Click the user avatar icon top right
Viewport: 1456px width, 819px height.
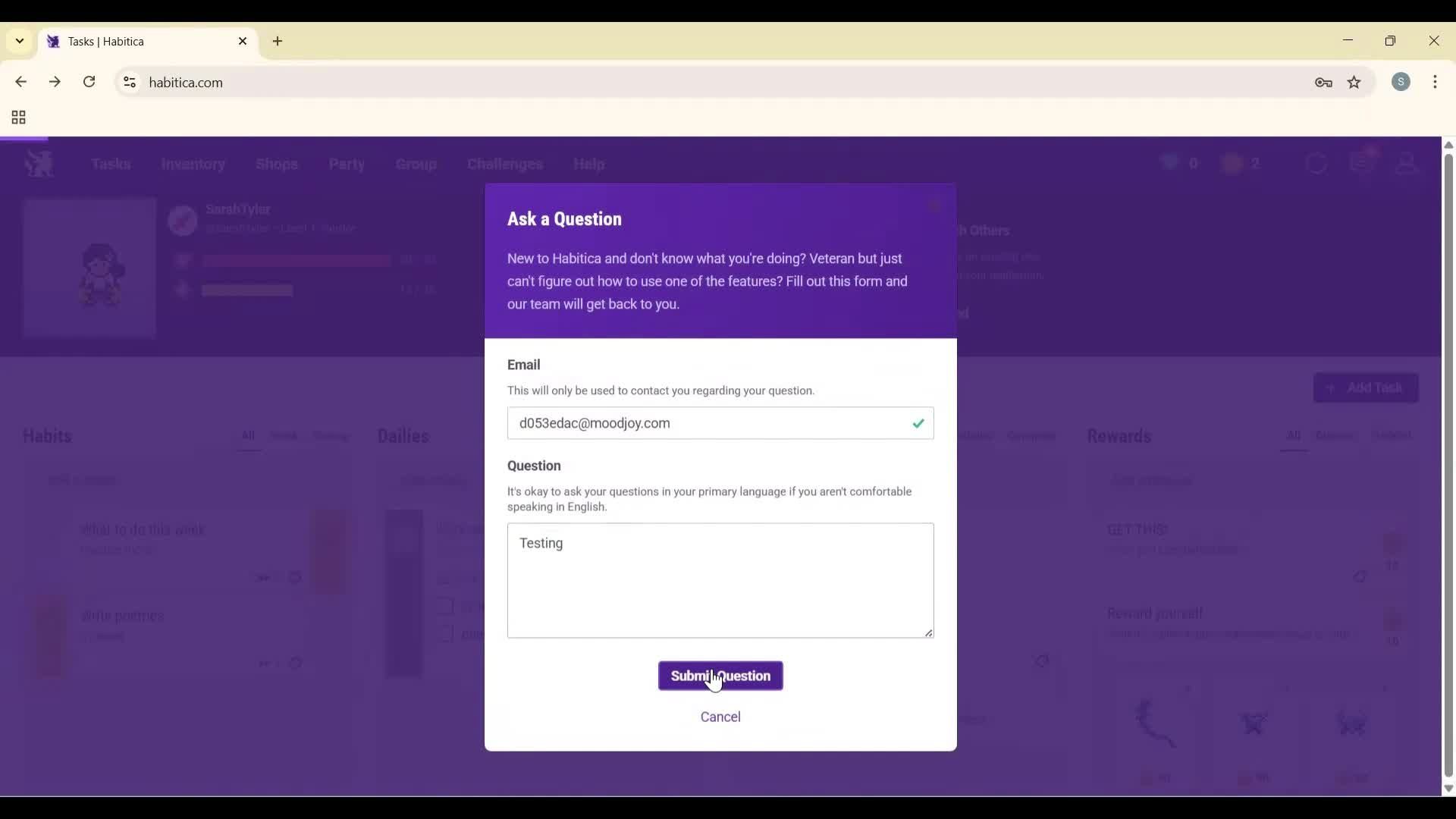[x=1407, y=163]
